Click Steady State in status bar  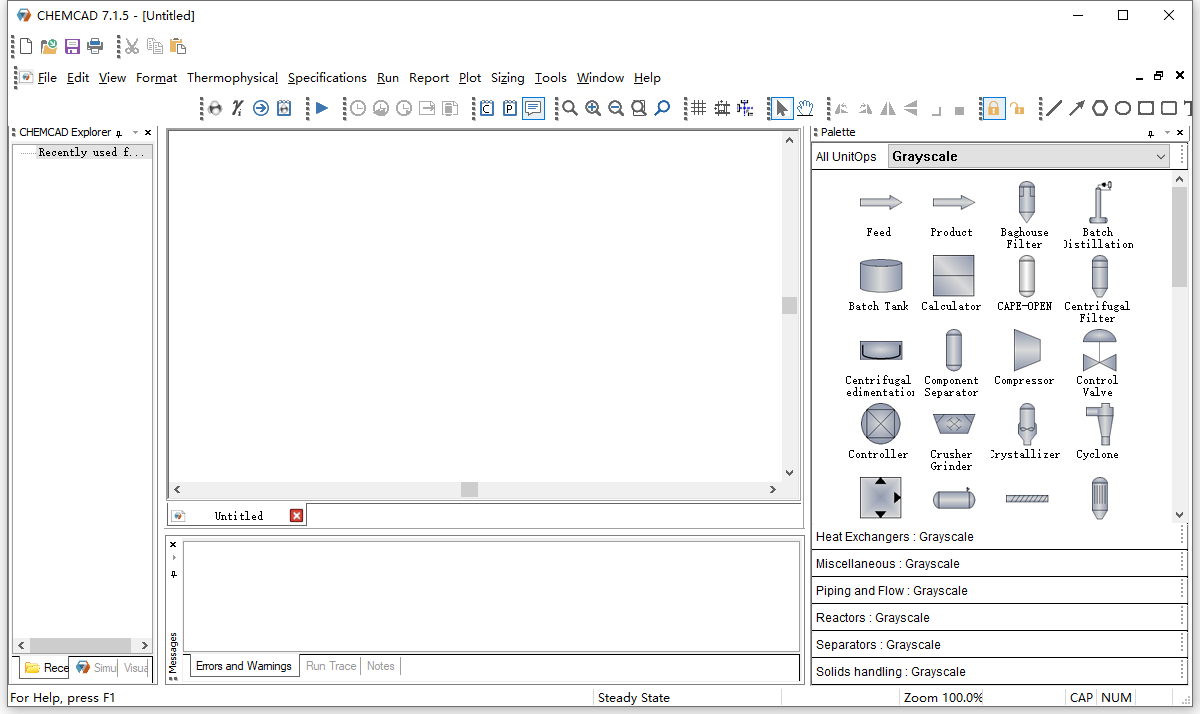click(634, 698)
